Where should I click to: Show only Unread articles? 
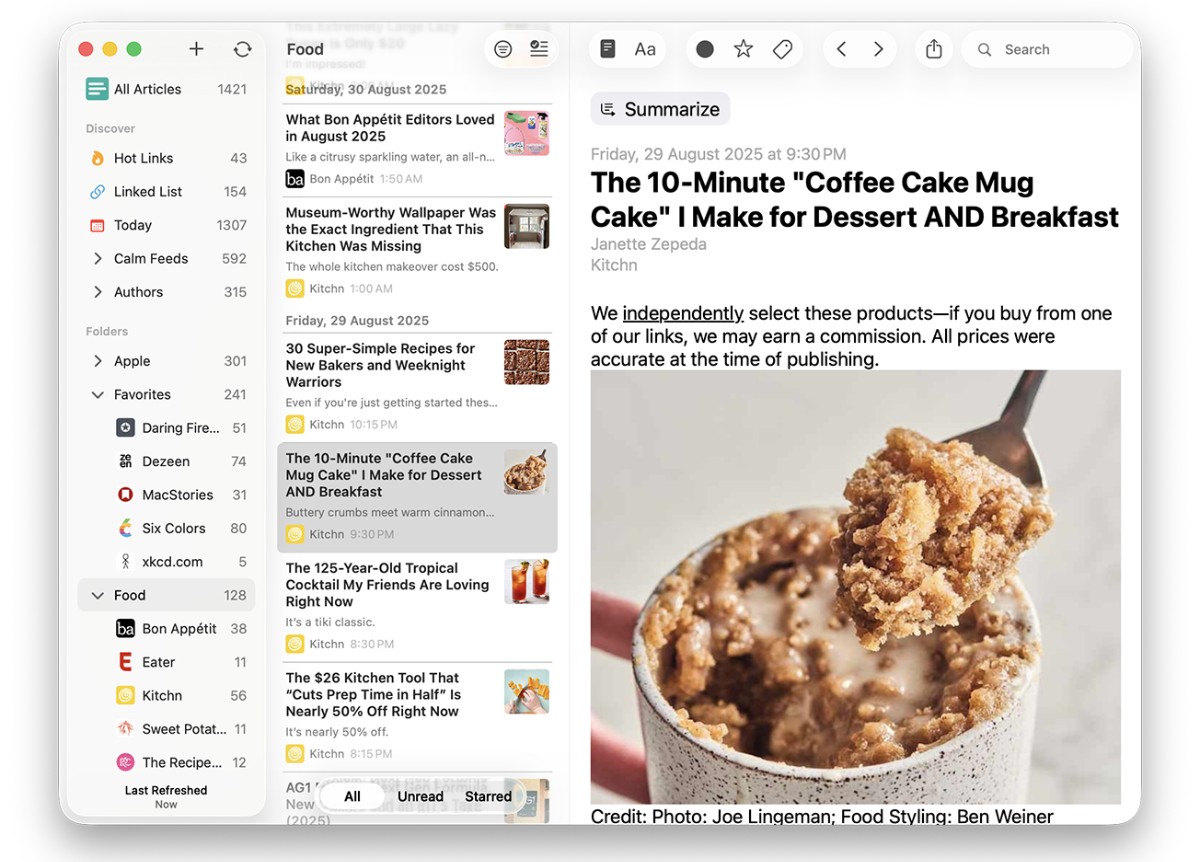[420, 797]
